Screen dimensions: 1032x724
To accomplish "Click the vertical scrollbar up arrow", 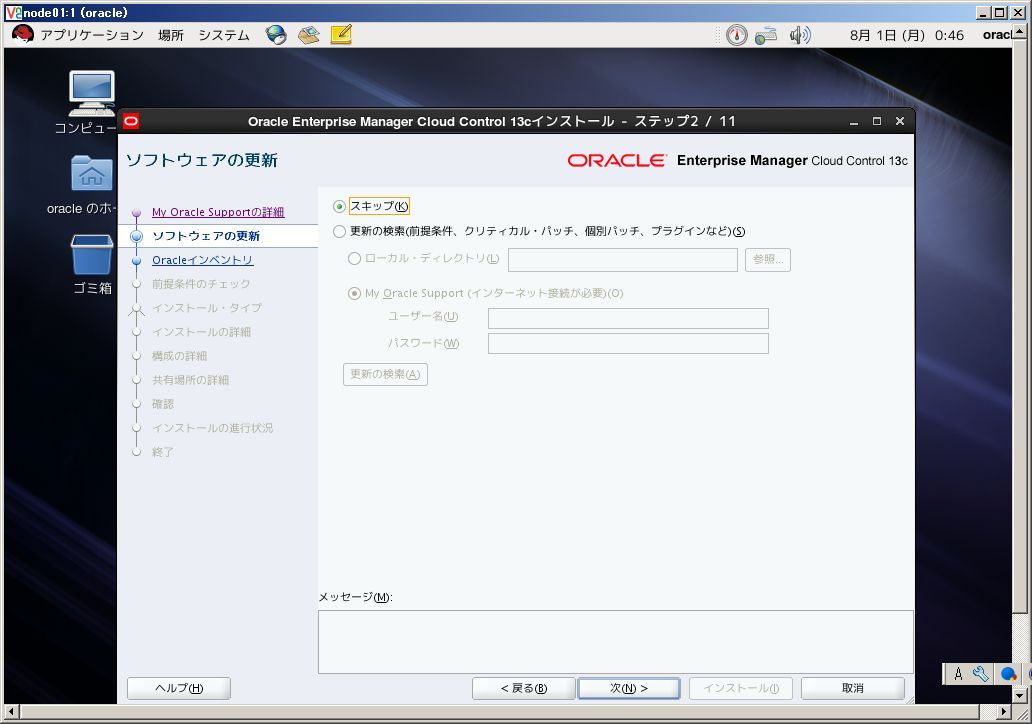I will (1019, 32).
